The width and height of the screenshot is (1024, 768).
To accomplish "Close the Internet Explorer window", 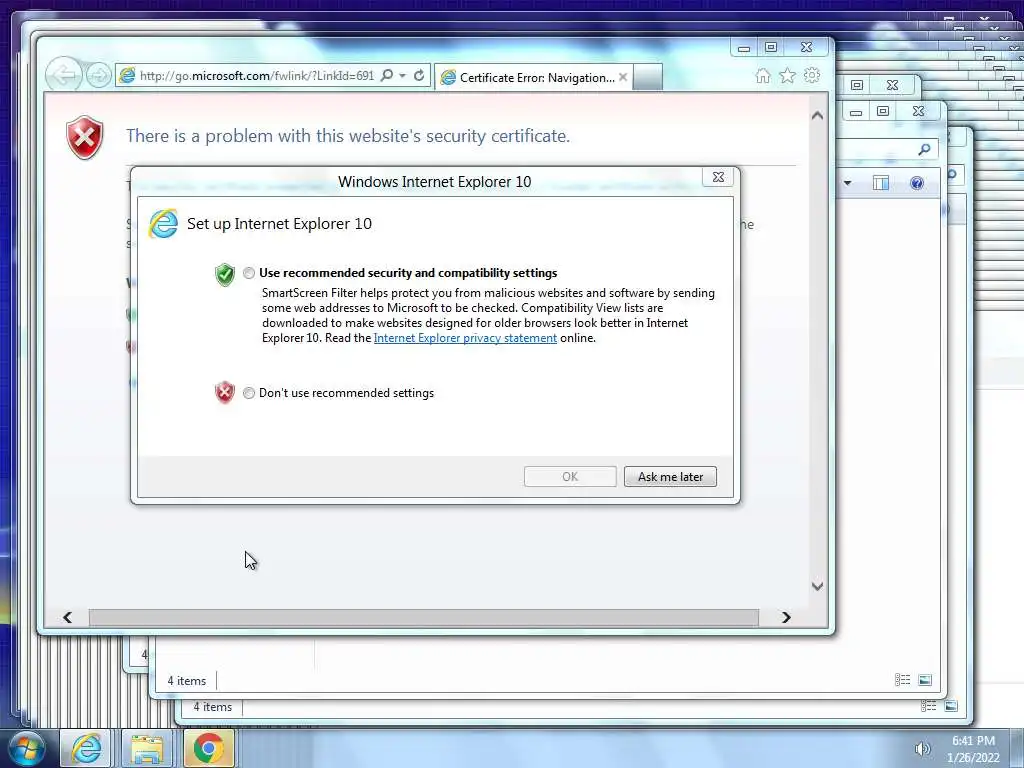I will [807, 47].
